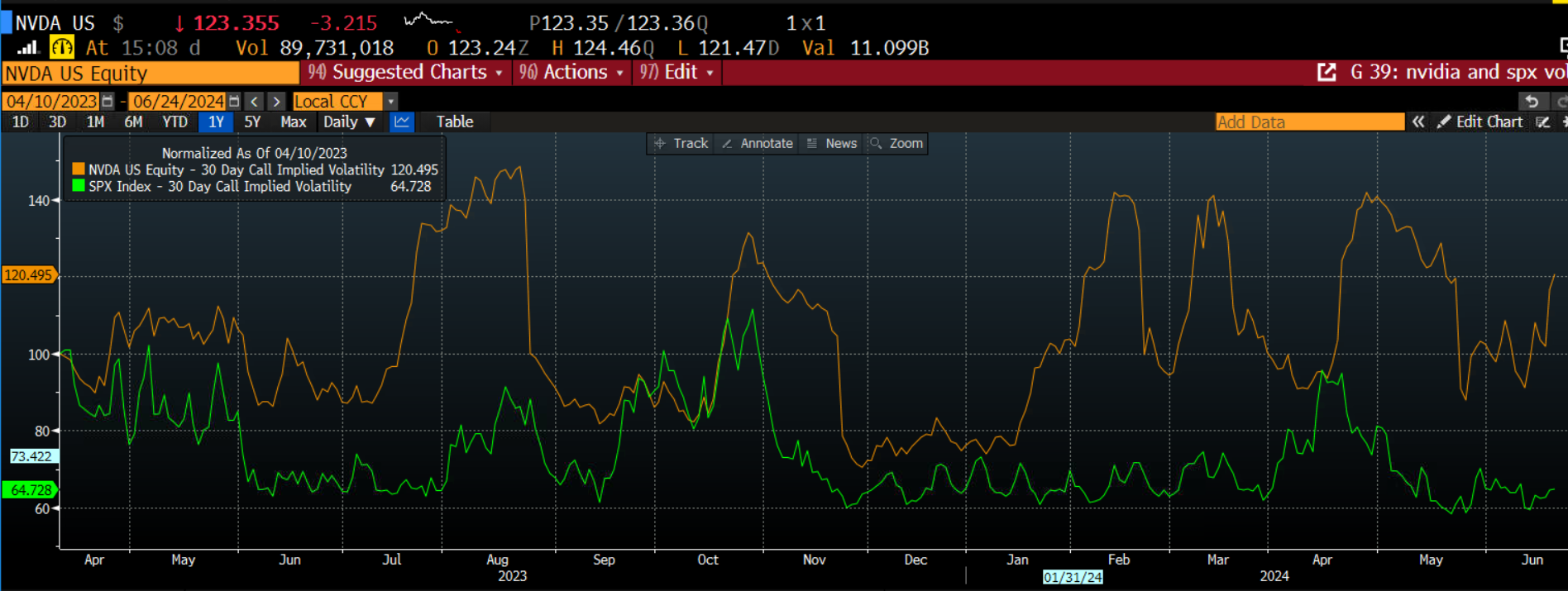
Task: Click the low price L 121.47
Action: (727, 48)
